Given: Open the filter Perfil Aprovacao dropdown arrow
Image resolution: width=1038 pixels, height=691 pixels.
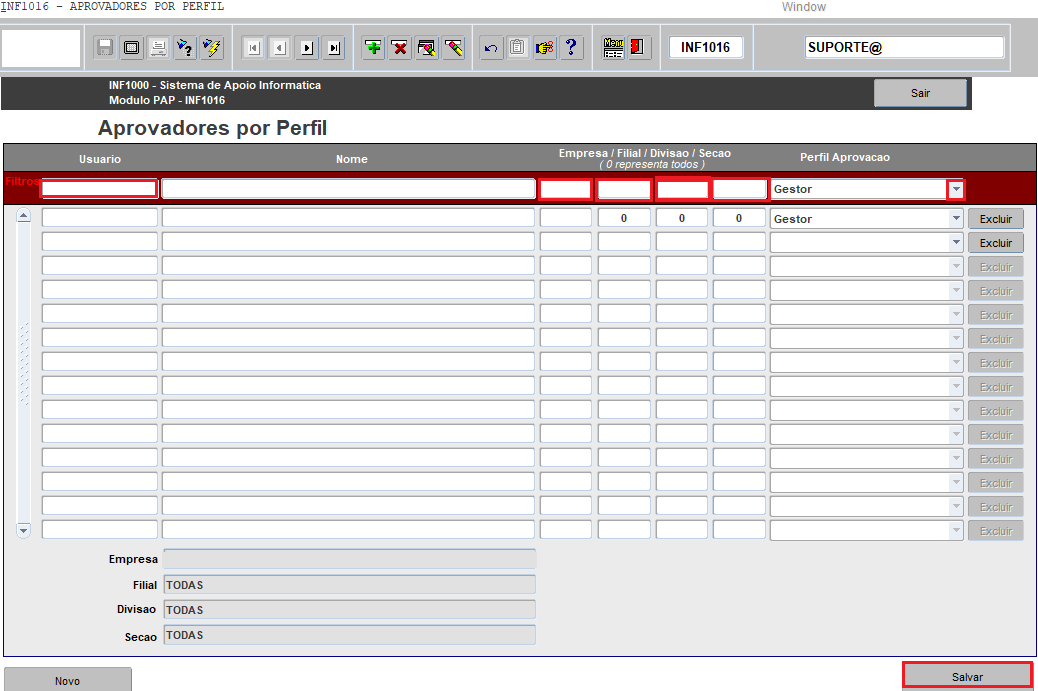Looking at the screenshot, I should click(x=956, y=189).
